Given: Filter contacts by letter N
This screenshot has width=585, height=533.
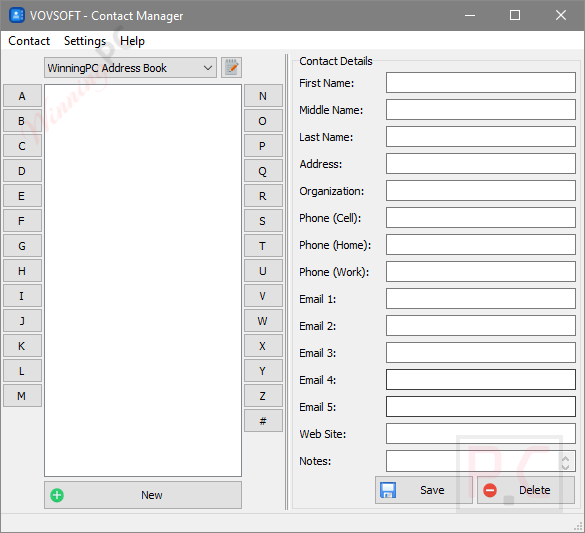Looking at the screenshot, I should (x=263, y=96).
